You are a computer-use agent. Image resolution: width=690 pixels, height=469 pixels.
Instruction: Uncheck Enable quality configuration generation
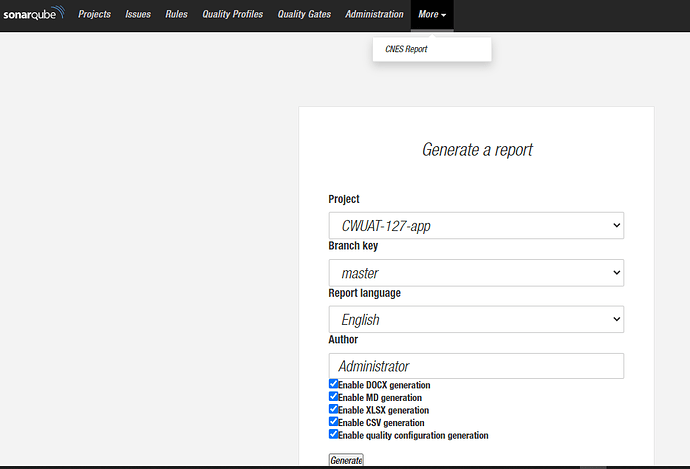coord(334,434)
